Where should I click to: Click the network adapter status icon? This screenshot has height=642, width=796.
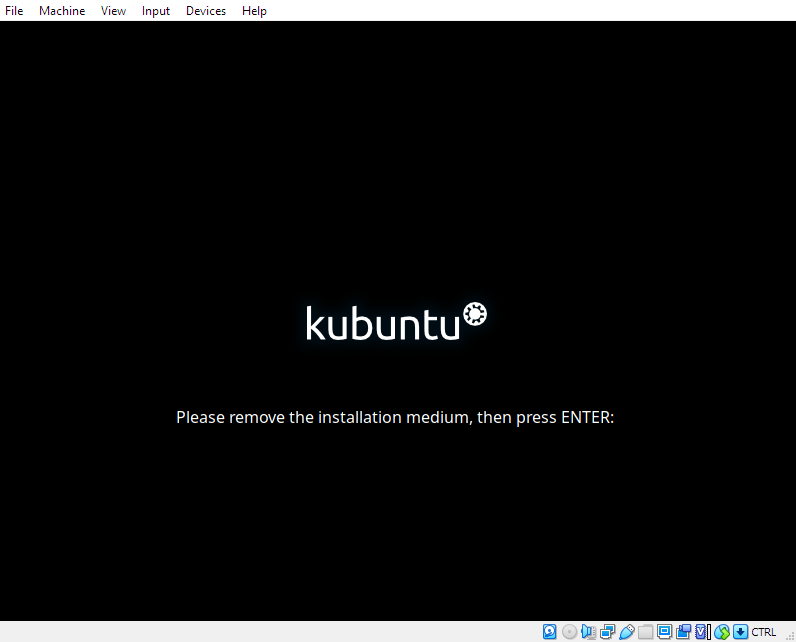[608, 632]
